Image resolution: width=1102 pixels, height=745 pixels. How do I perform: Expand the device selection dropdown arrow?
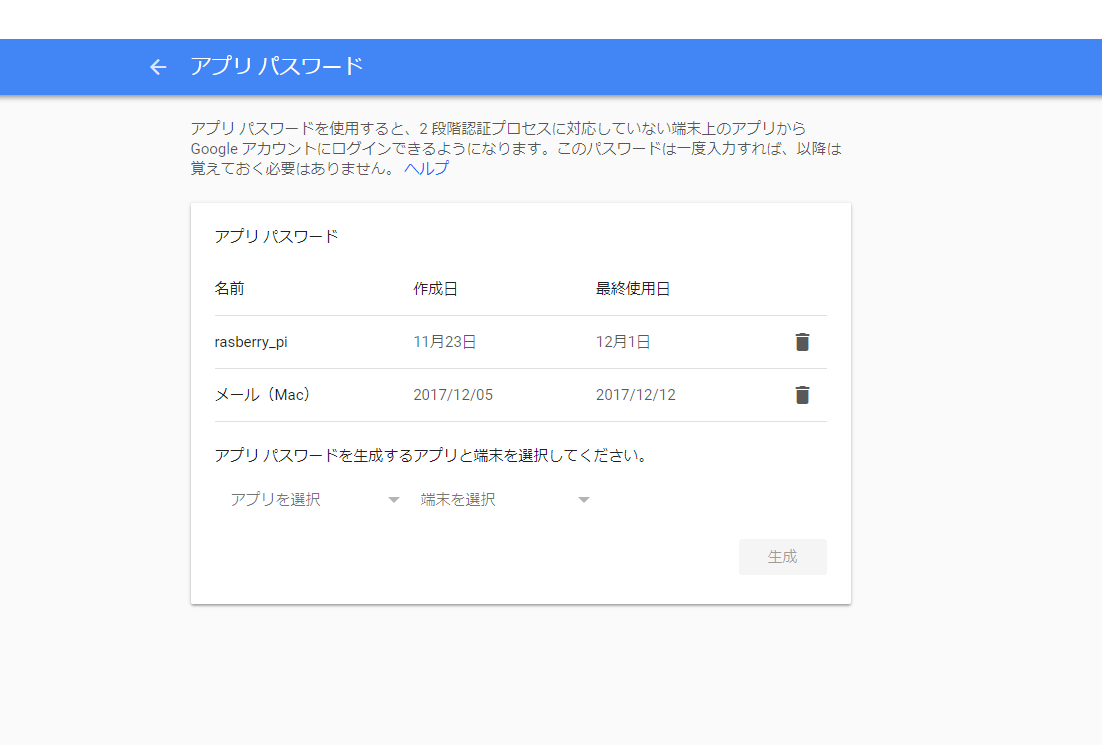point(583,499)
